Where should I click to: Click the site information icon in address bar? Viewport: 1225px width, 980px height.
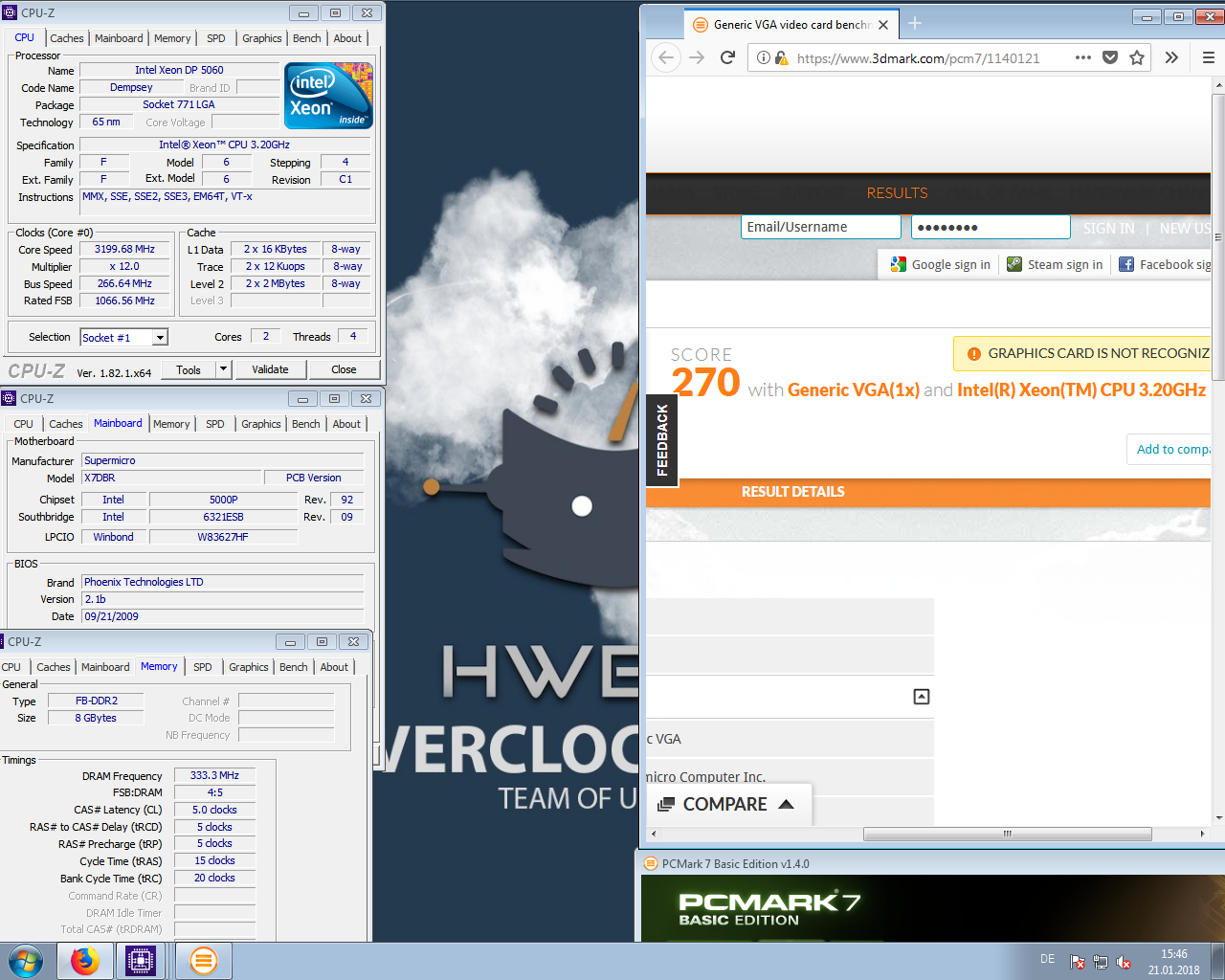764,57
